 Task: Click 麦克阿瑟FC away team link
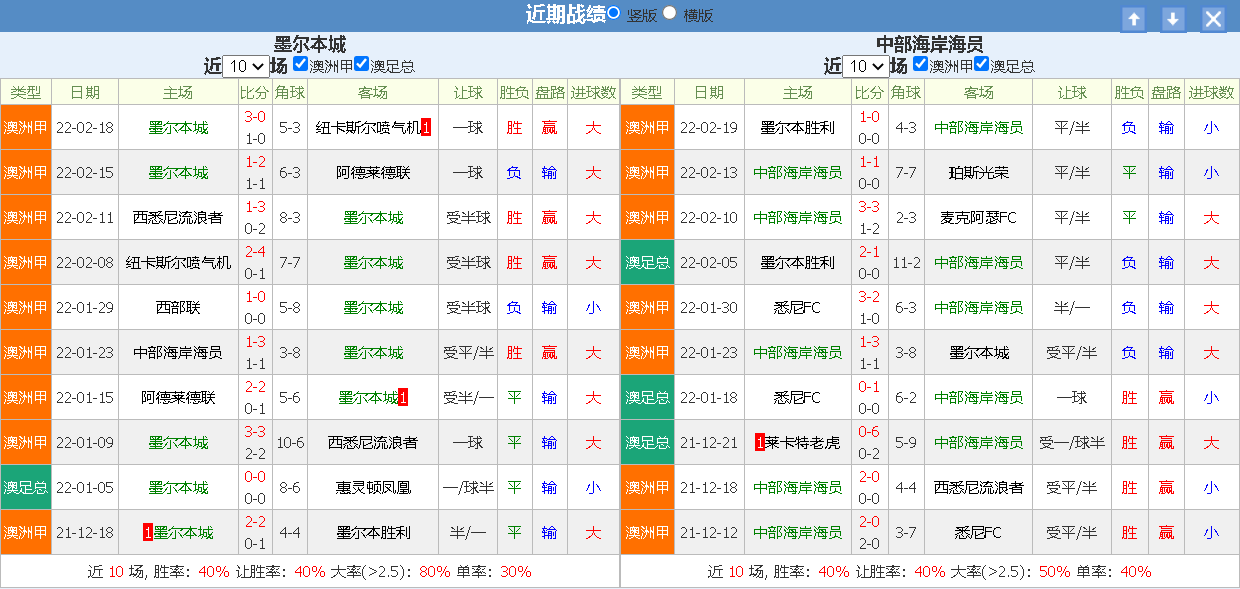tap(978, 218)
